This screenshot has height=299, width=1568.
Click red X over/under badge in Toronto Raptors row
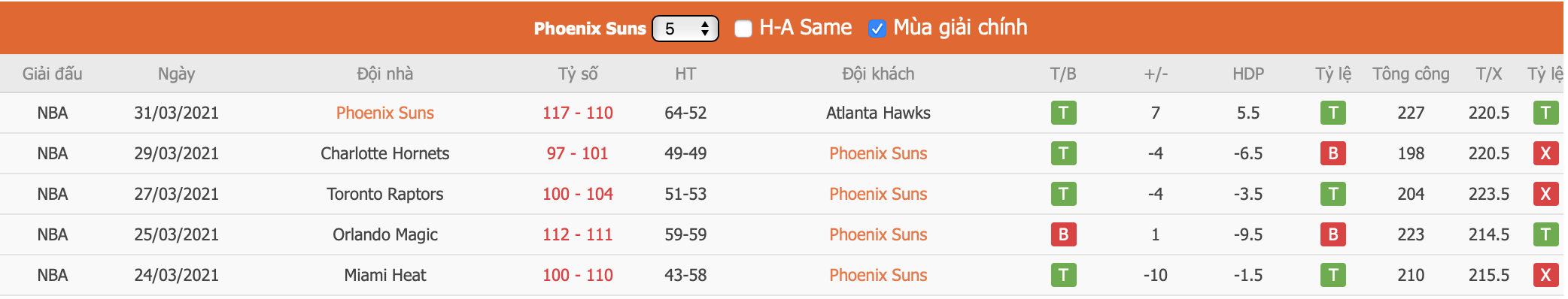pyautogui.click(x=1545, y=194)
